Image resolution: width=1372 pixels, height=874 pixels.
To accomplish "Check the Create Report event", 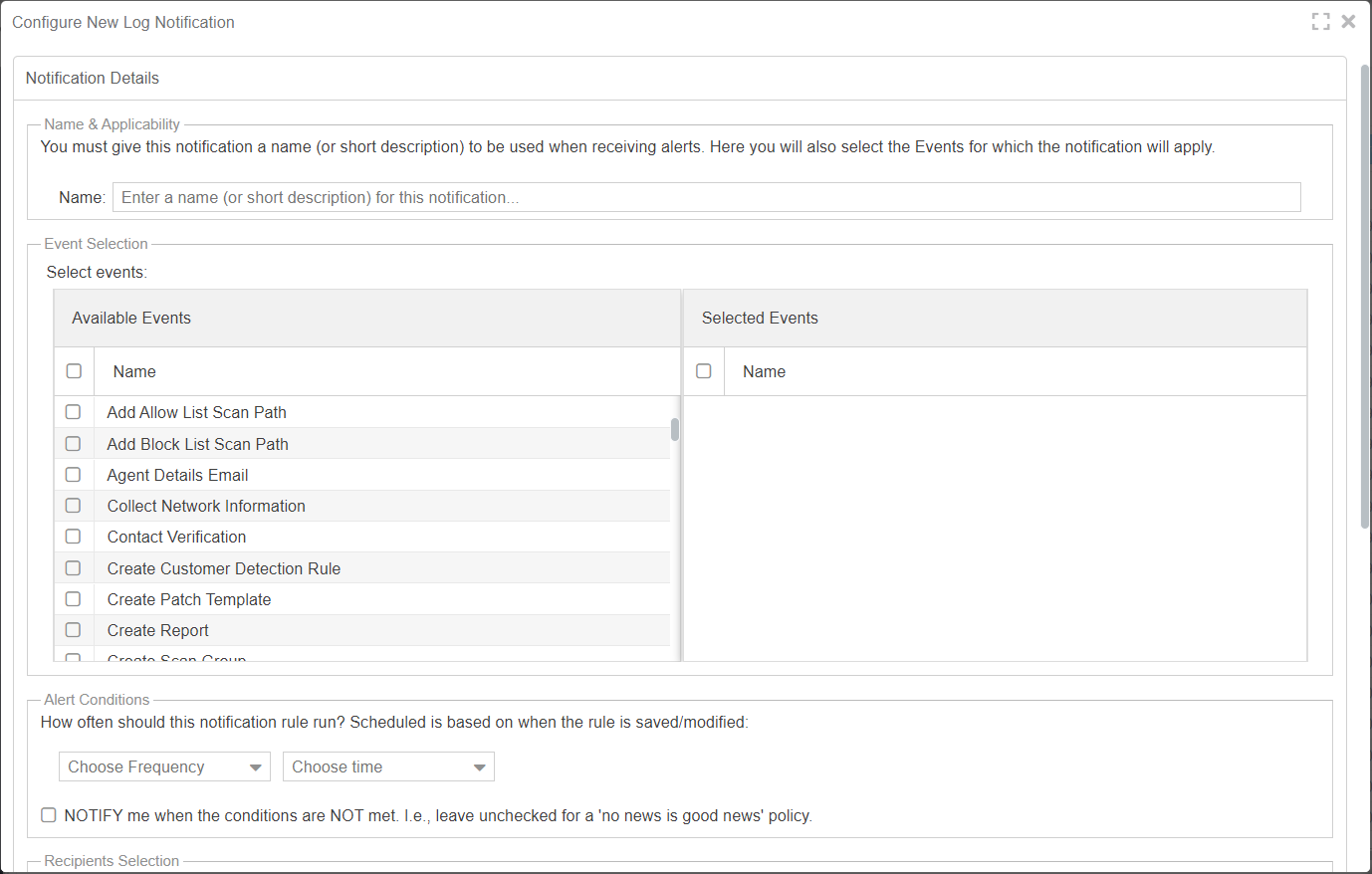I will coord(73,630).
